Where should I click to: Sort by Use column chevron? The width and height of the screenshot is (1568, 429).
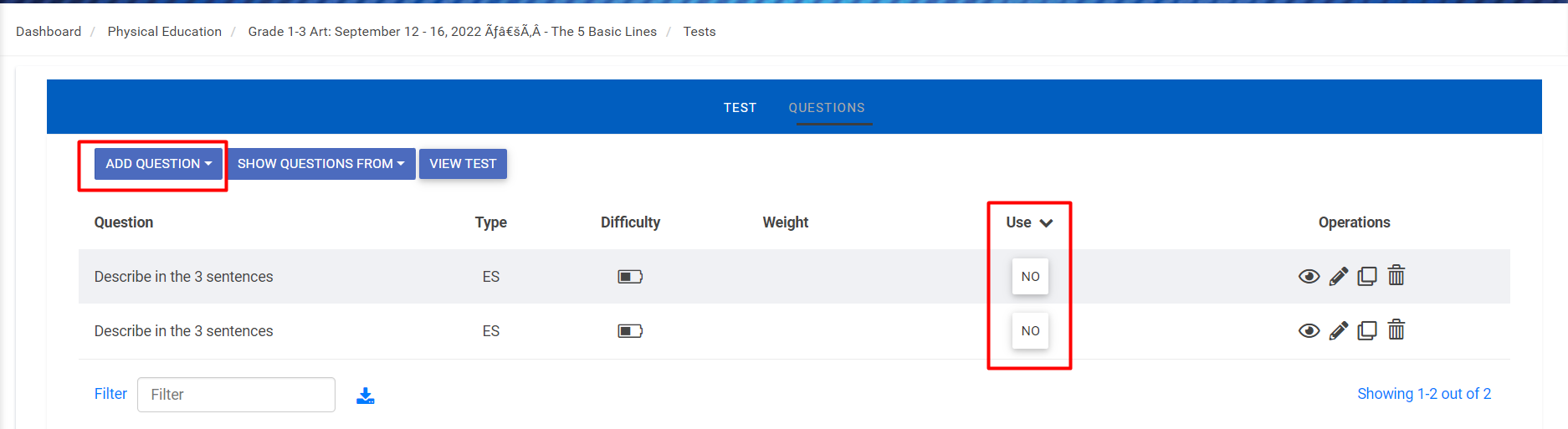point(1046,222)
